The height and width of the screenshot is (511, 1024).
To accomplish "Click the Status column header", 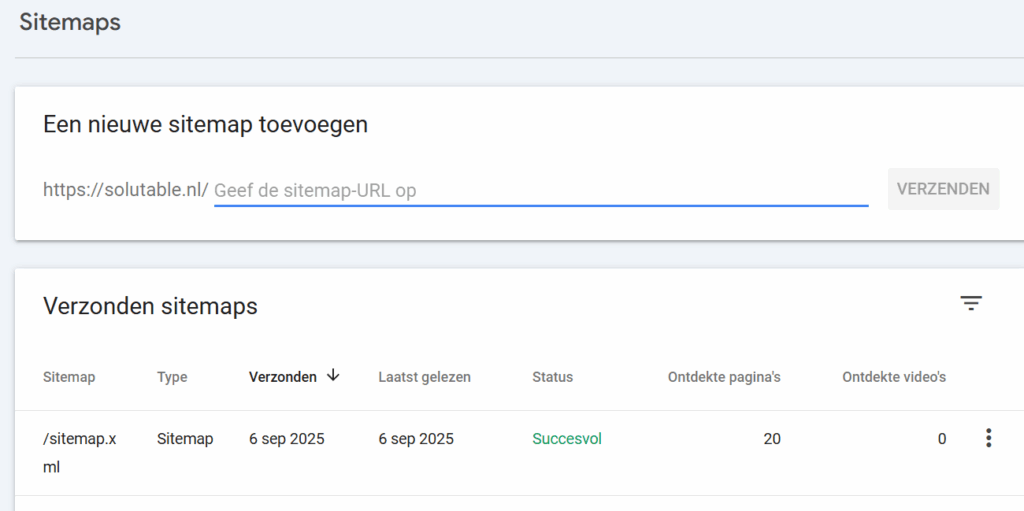I will 552,377.
